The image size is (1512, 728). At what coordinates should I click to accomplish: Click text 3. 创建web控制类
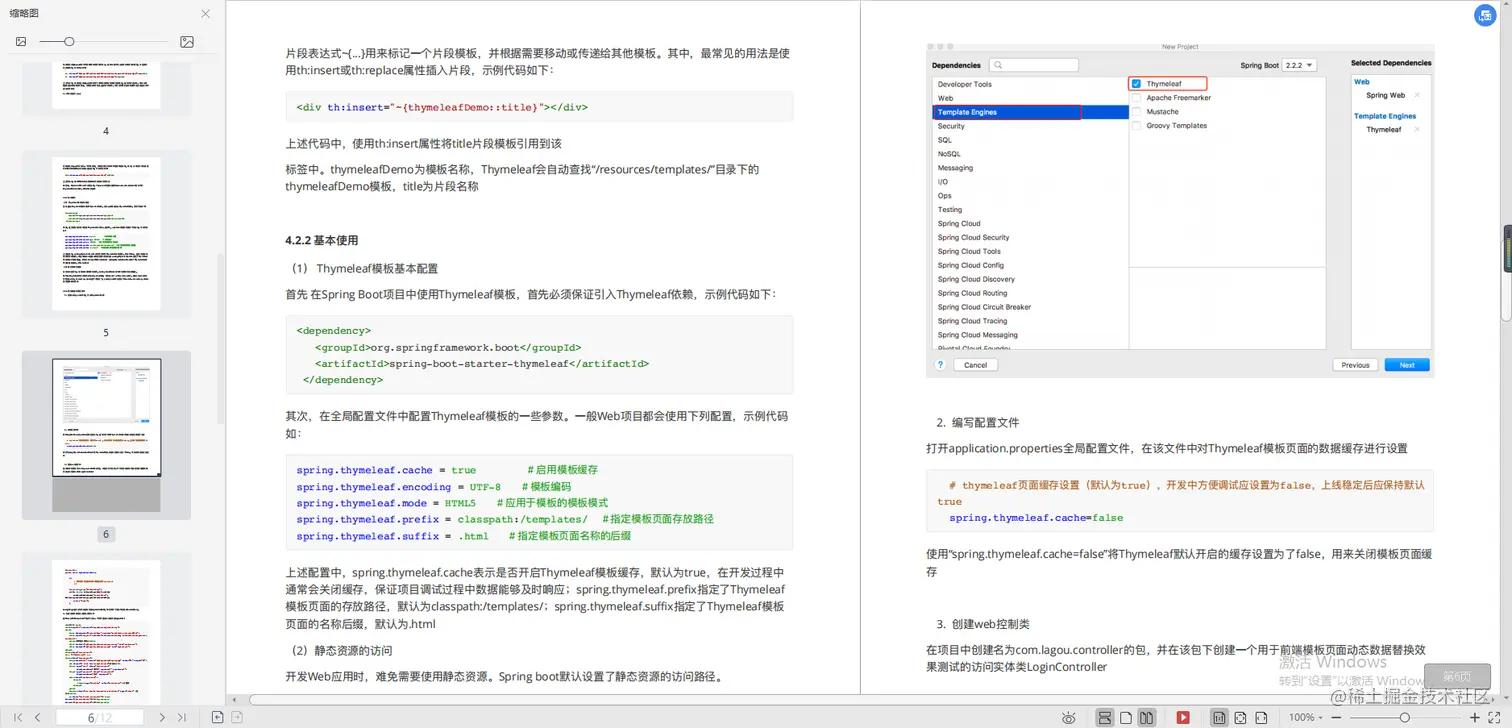pos(983,624)
